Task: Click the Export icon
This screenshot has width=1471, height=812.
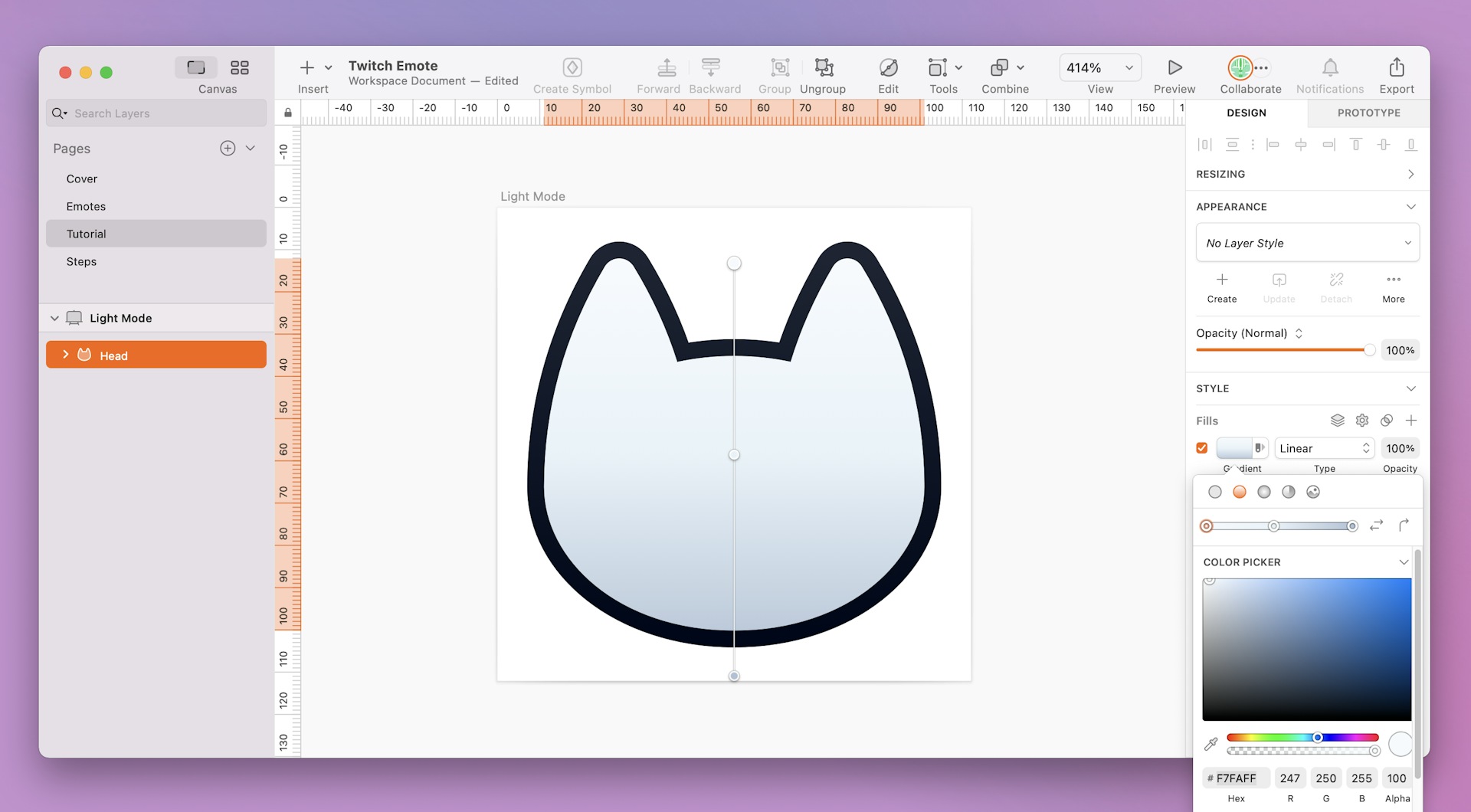Action: [x=1396, y=67]
